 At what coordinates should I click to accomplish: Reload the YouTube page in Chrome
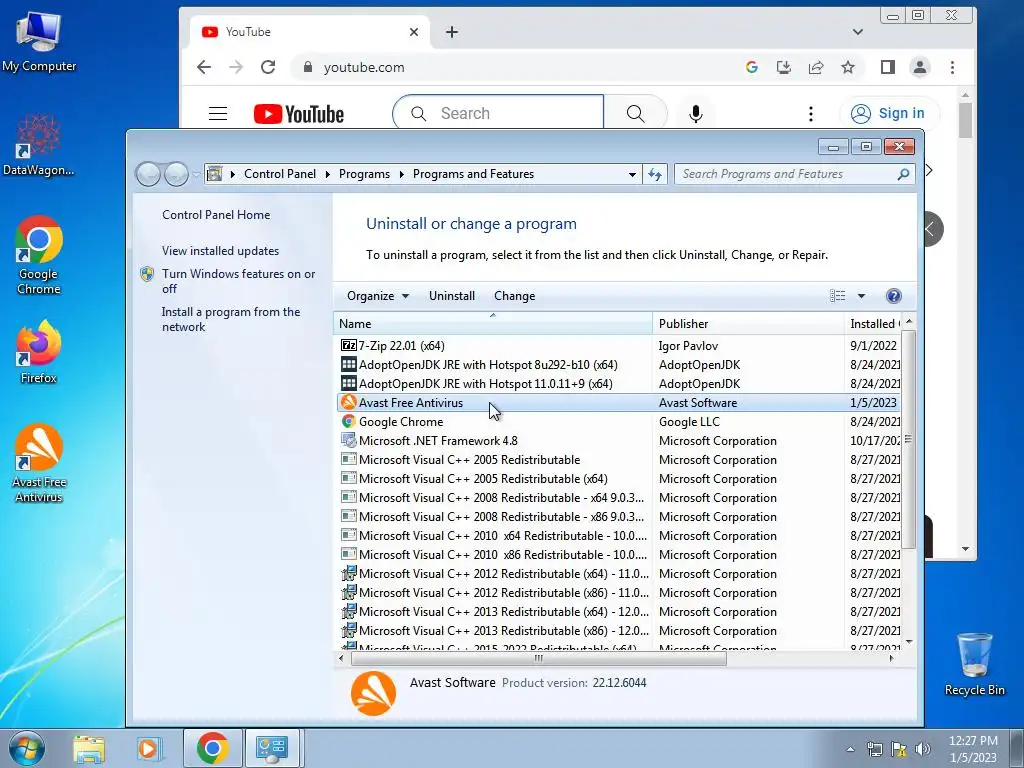[x=268, y=67]
